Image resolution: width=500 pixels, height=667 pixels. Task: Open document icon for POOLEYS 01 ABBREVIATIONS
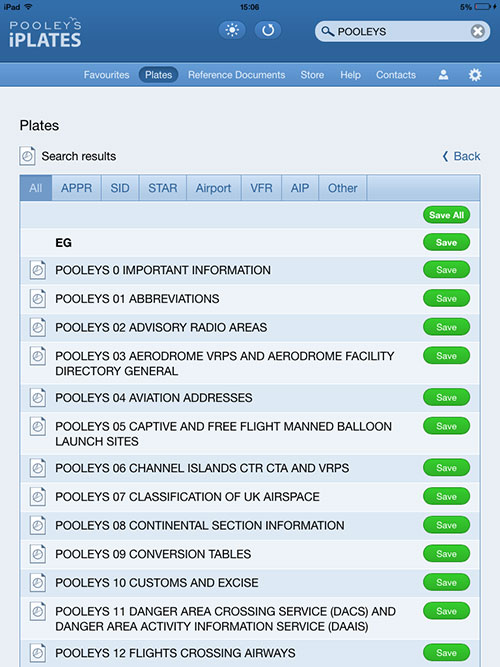point(37,299)
